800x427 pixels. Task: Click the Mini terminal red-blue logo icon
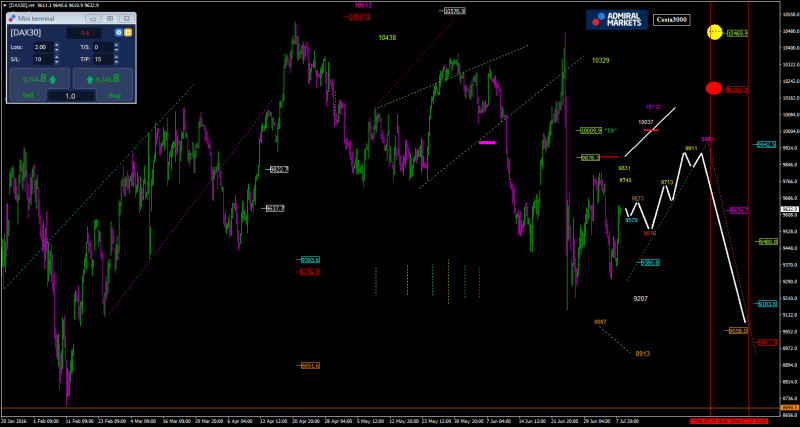click(13, 18)
